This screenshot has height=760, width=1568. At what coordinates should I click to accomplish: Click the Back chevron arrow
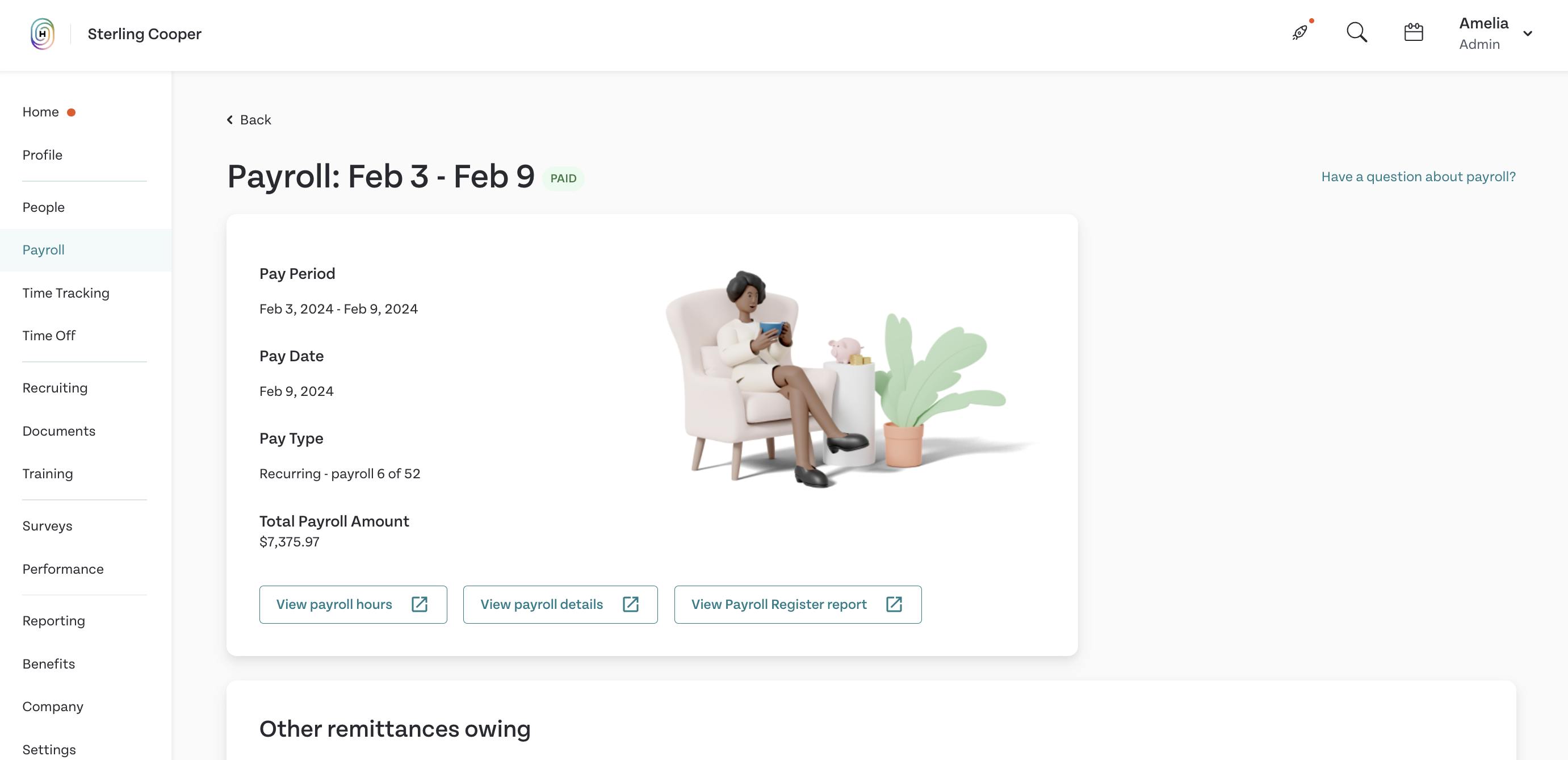pyautogui.click(x=230, y=120)
